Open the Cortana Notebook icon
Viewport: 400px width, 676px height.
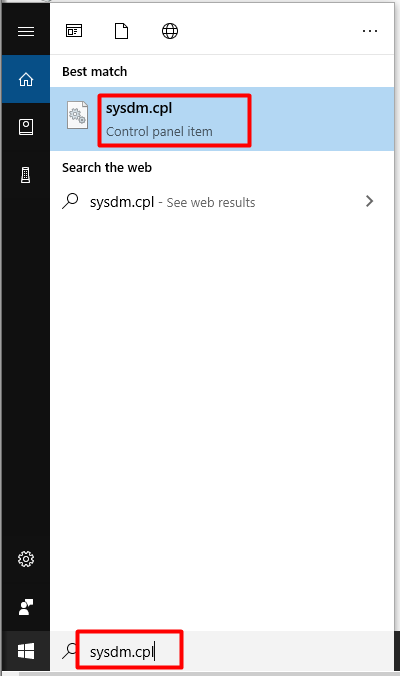(x=26, y=127)
